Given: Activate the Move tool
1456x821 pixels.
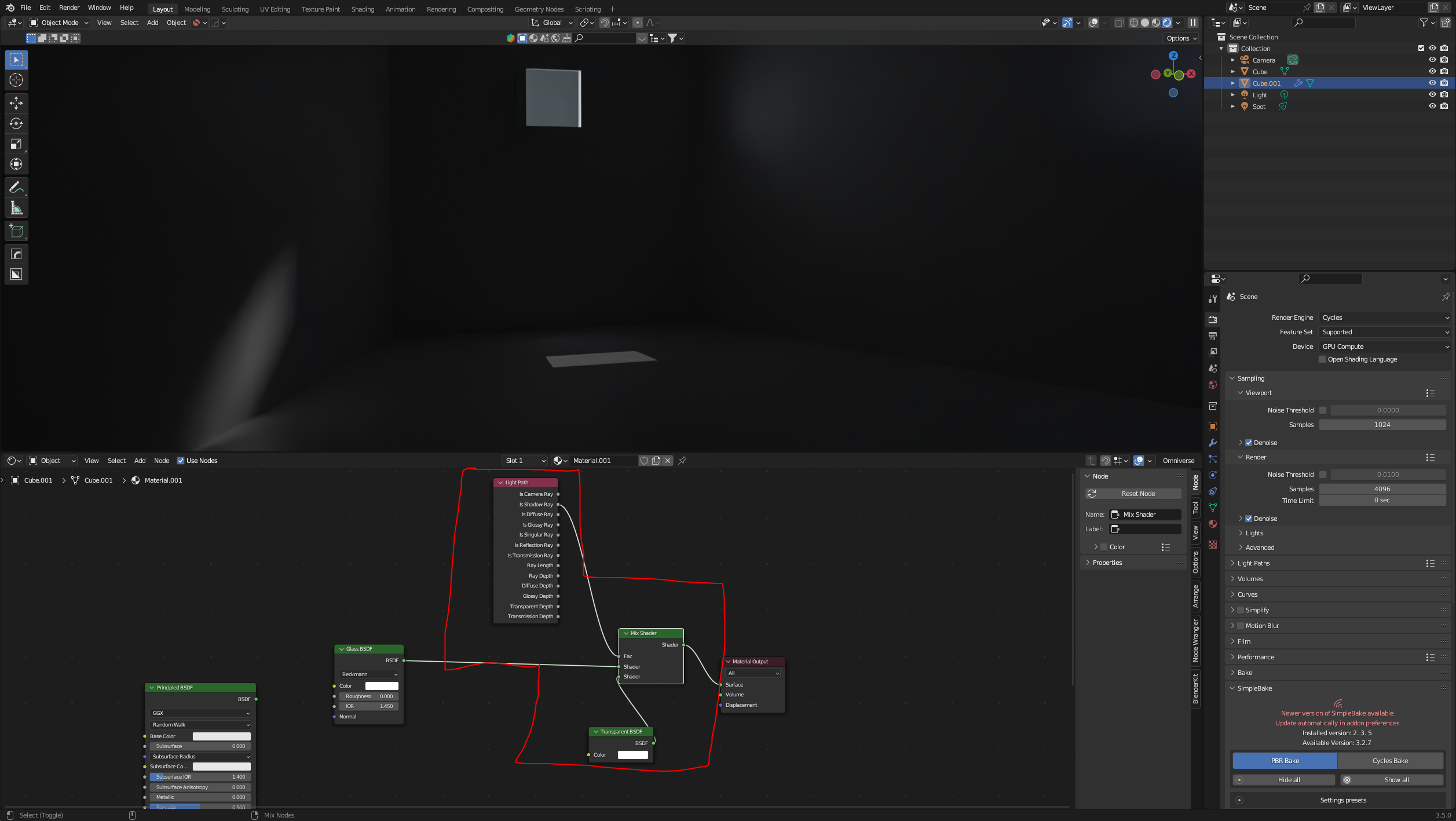Looking at the screenshot, I should pos(16,103).
